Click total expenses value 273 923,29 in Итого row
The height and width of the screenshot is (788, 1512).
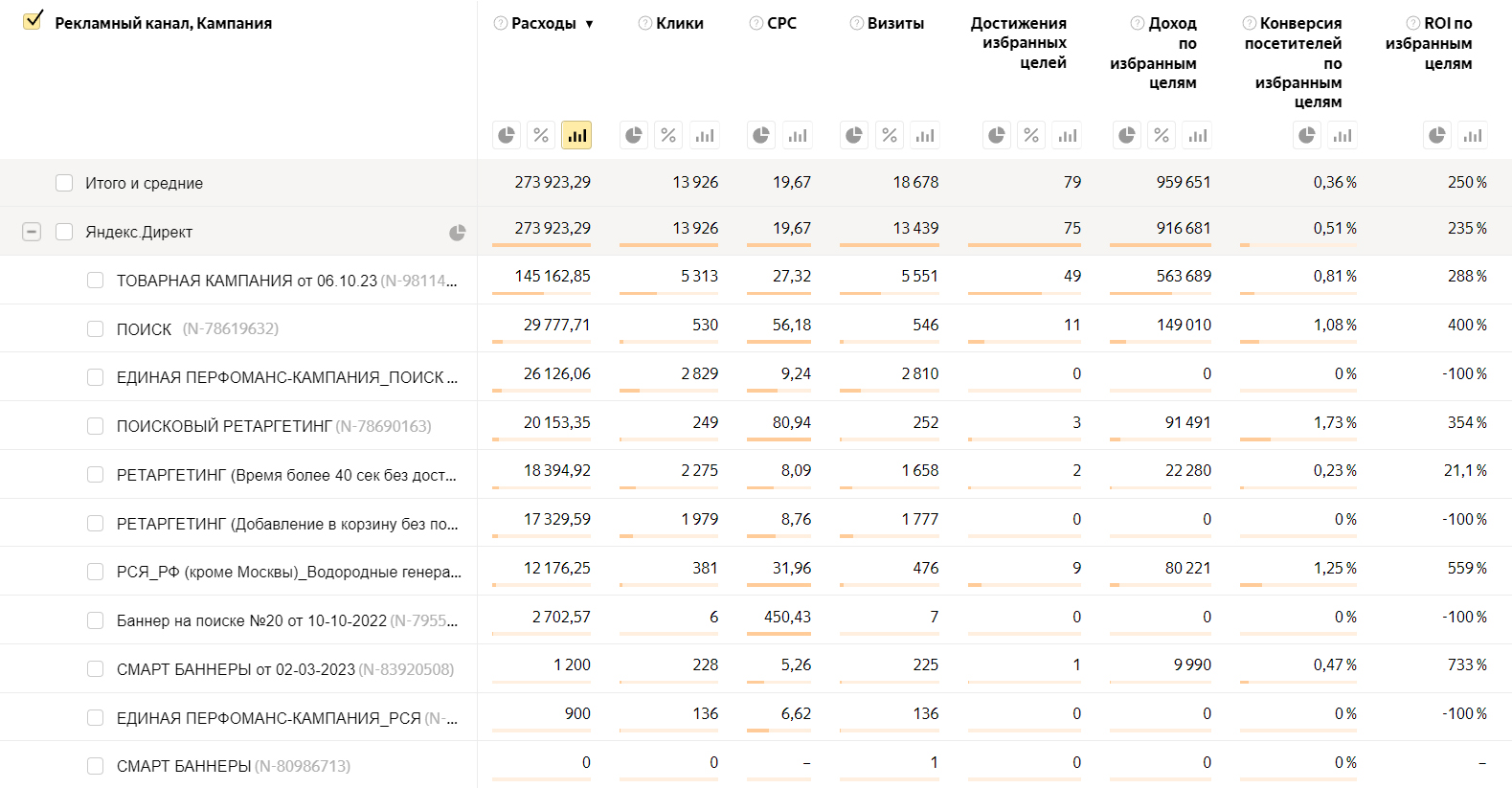click(553, 182)
